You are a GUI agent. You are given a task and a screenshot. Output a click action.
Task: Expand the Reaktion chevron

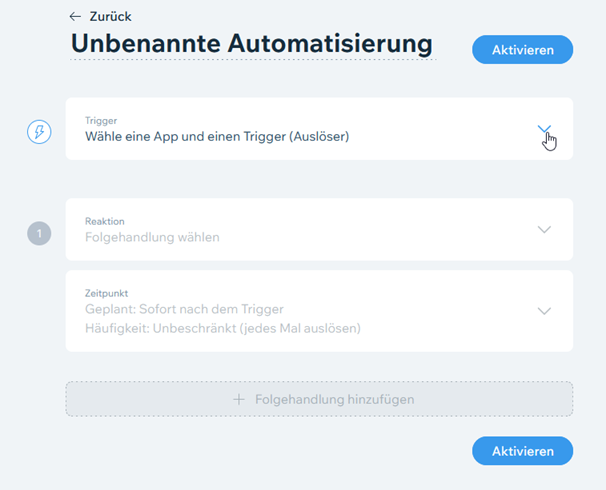tap(544, 230)
